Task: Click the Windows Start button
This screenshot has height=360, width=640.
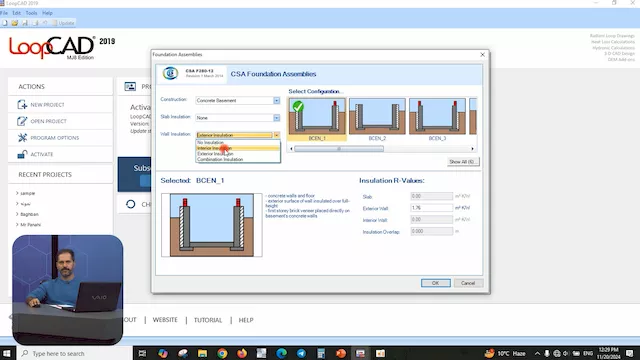Action: tap(7, 353)
